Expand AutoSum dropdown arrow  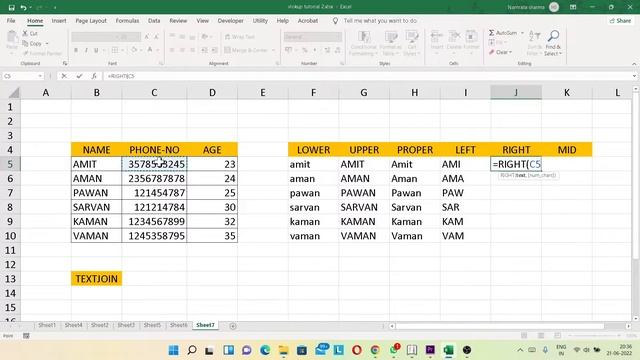[522, 33]
